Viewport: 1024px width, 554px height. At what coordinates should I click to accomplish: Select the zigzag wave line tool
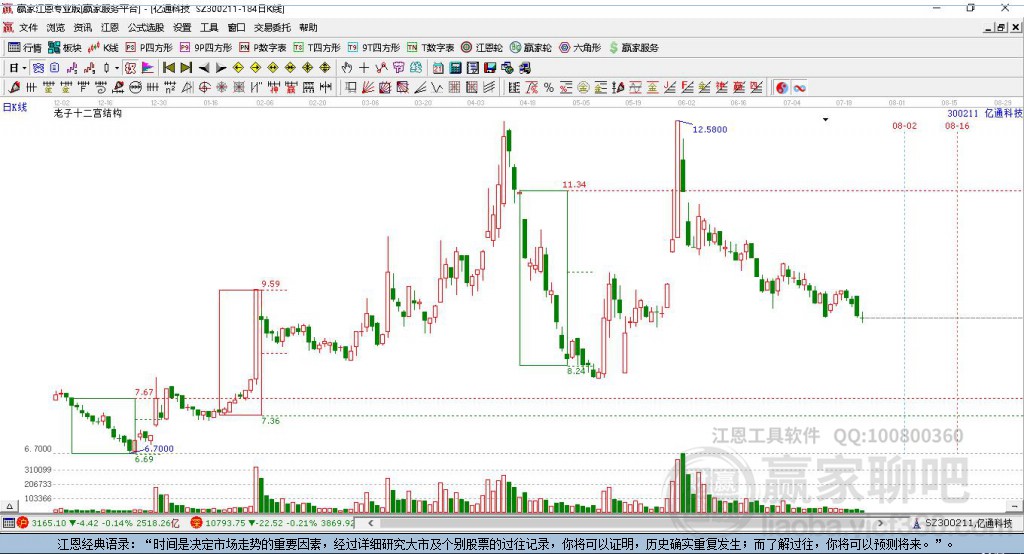437,88
